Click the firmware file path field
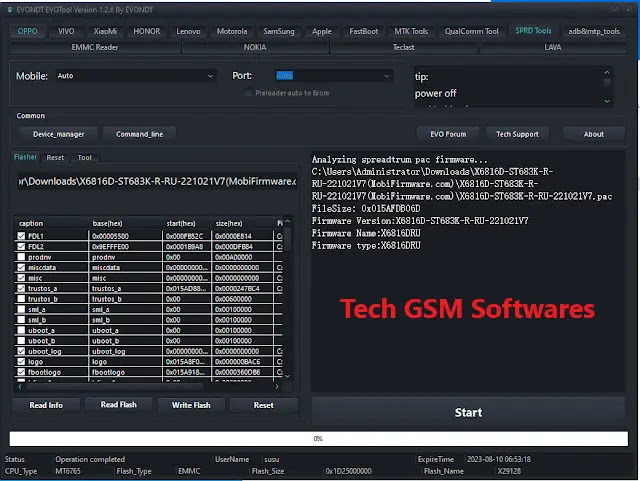Image resolution: width=640 pixels, height=481 pixels. click(157, 181)
